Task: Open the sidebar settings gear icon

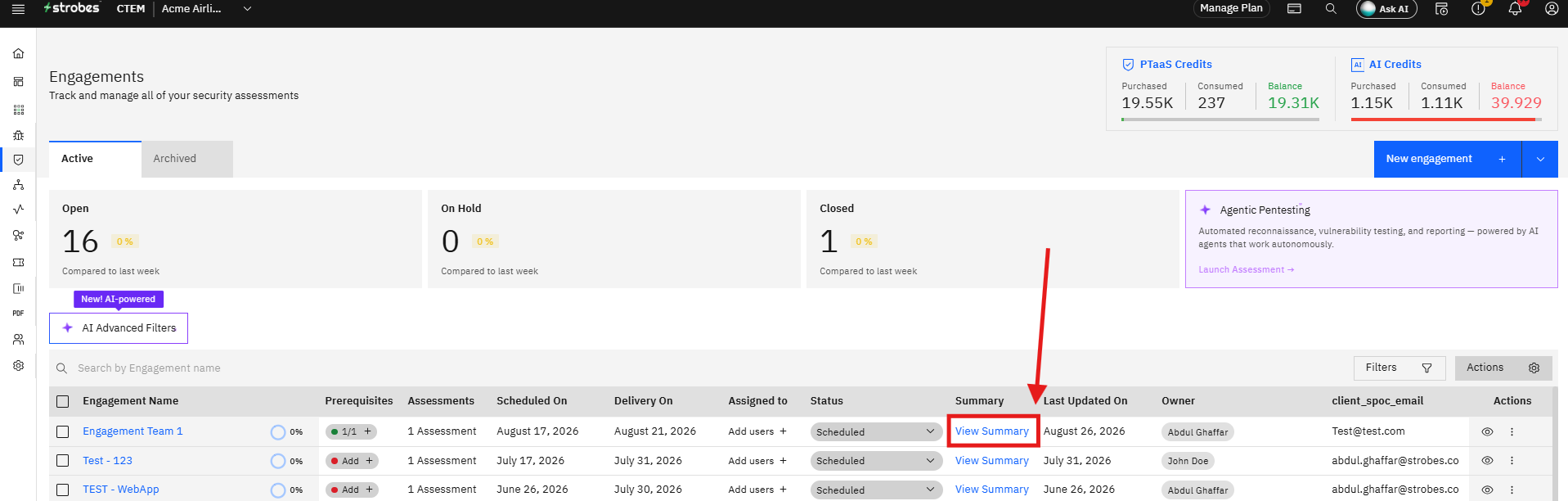Action: (x=18, y=366)
